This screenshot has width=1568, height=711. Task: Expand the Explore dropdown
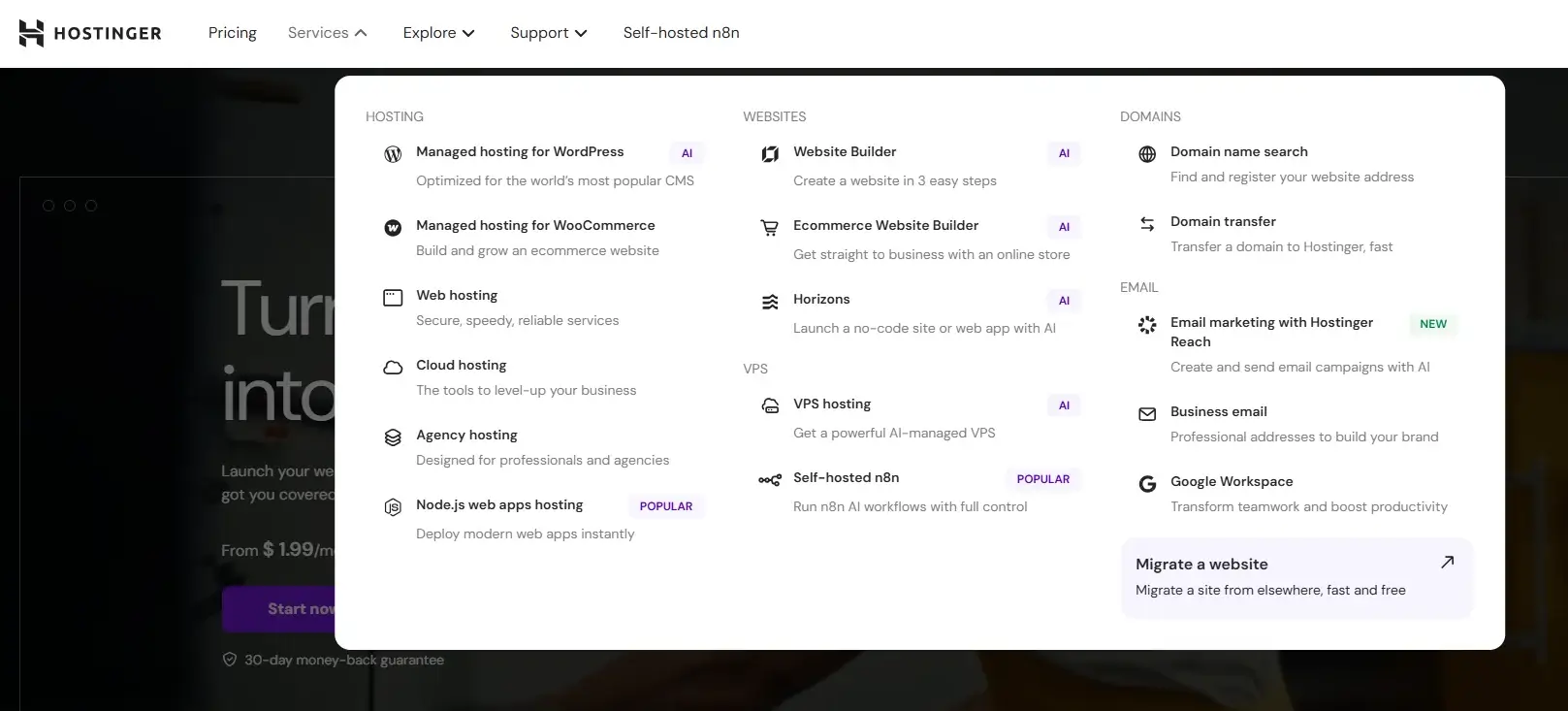click(x=438, y=33)
